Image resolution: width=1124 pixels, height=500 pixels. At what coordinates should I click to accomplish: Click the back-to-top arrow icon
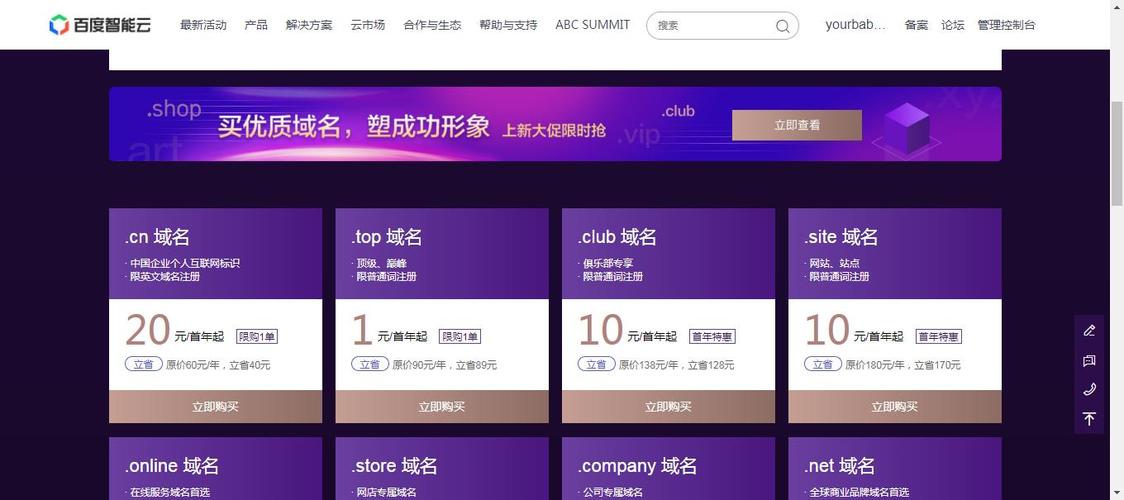coord(1089,419)
